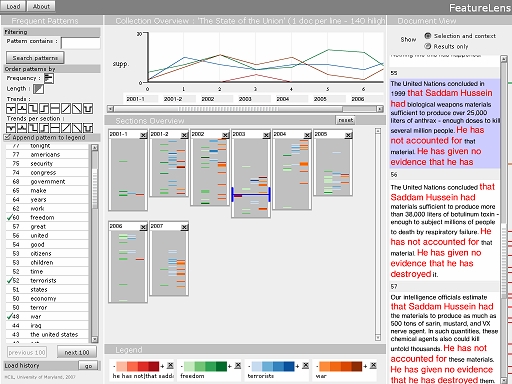Choose the Results only radio option
The image size is (512, 384).
[428, 46]
